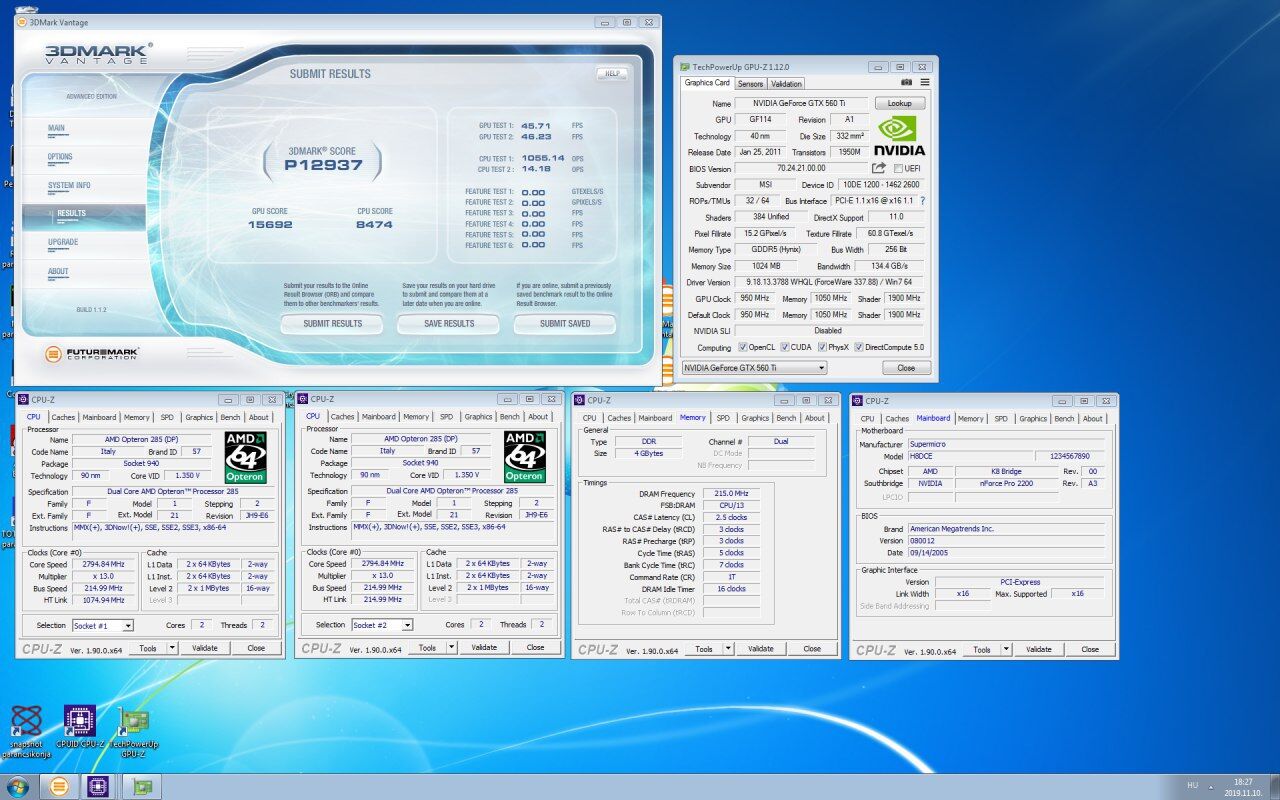This screenshot has height=800, width=1280.
Task: Click the DRAM Frequency value 215.0 MHz
Action: point(731,493)
